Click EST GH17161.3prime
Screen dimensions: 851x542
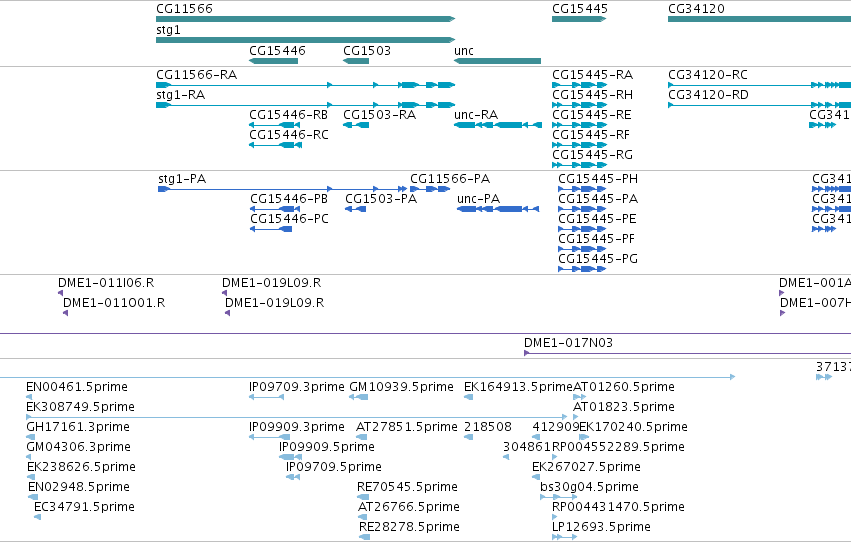[x=78, y=427]
